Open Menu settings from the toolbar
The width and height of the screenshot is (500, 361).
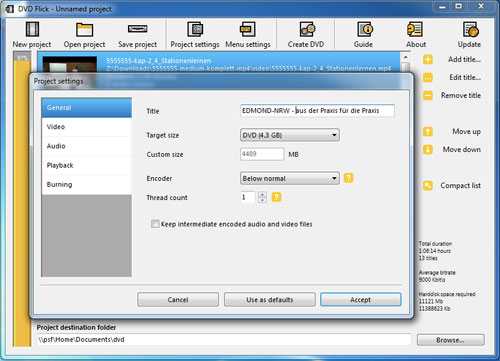pos(248,29)
